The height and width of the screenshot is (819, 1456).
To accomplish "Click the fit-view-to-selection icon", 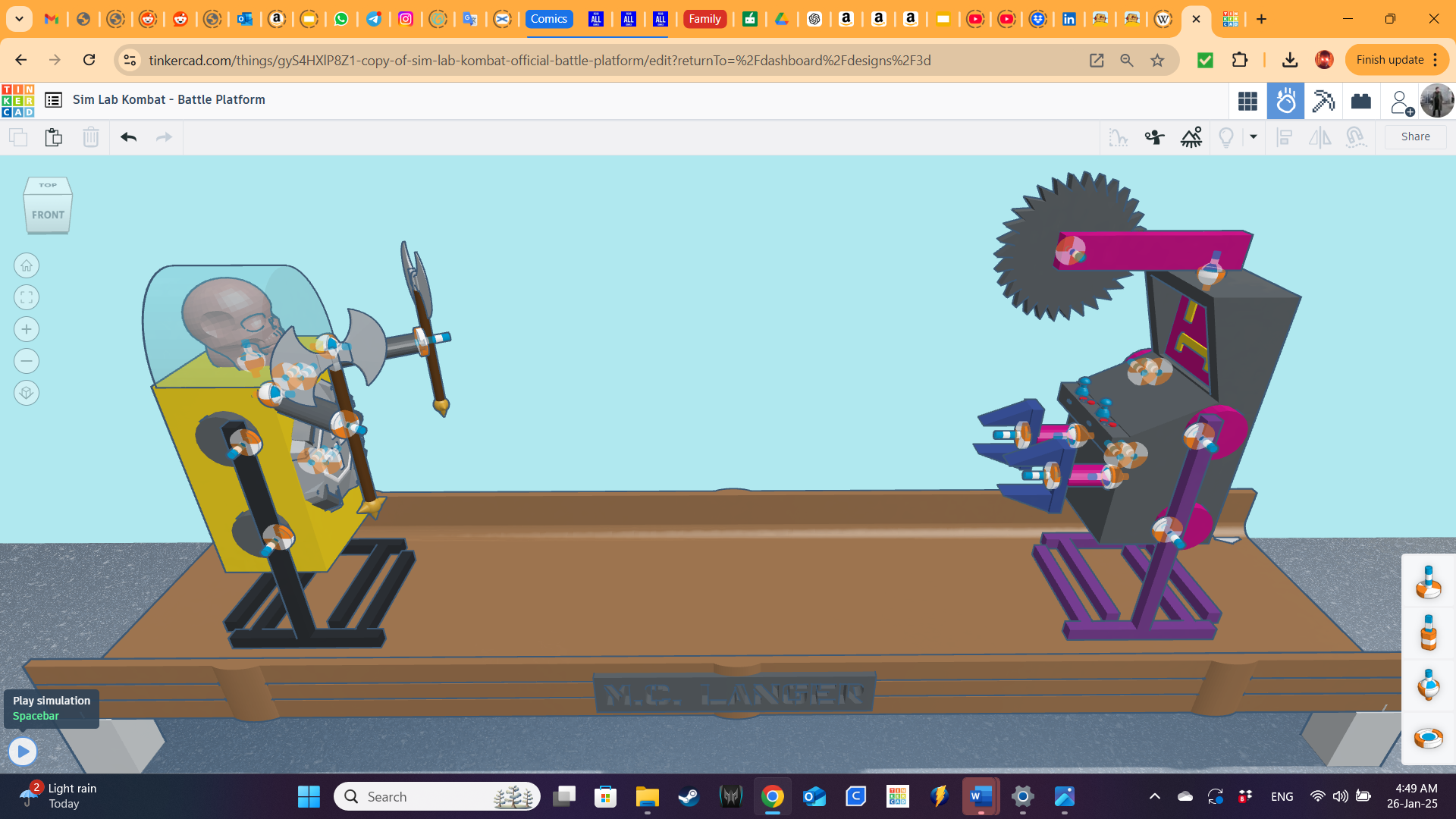I will coord(27,297).
